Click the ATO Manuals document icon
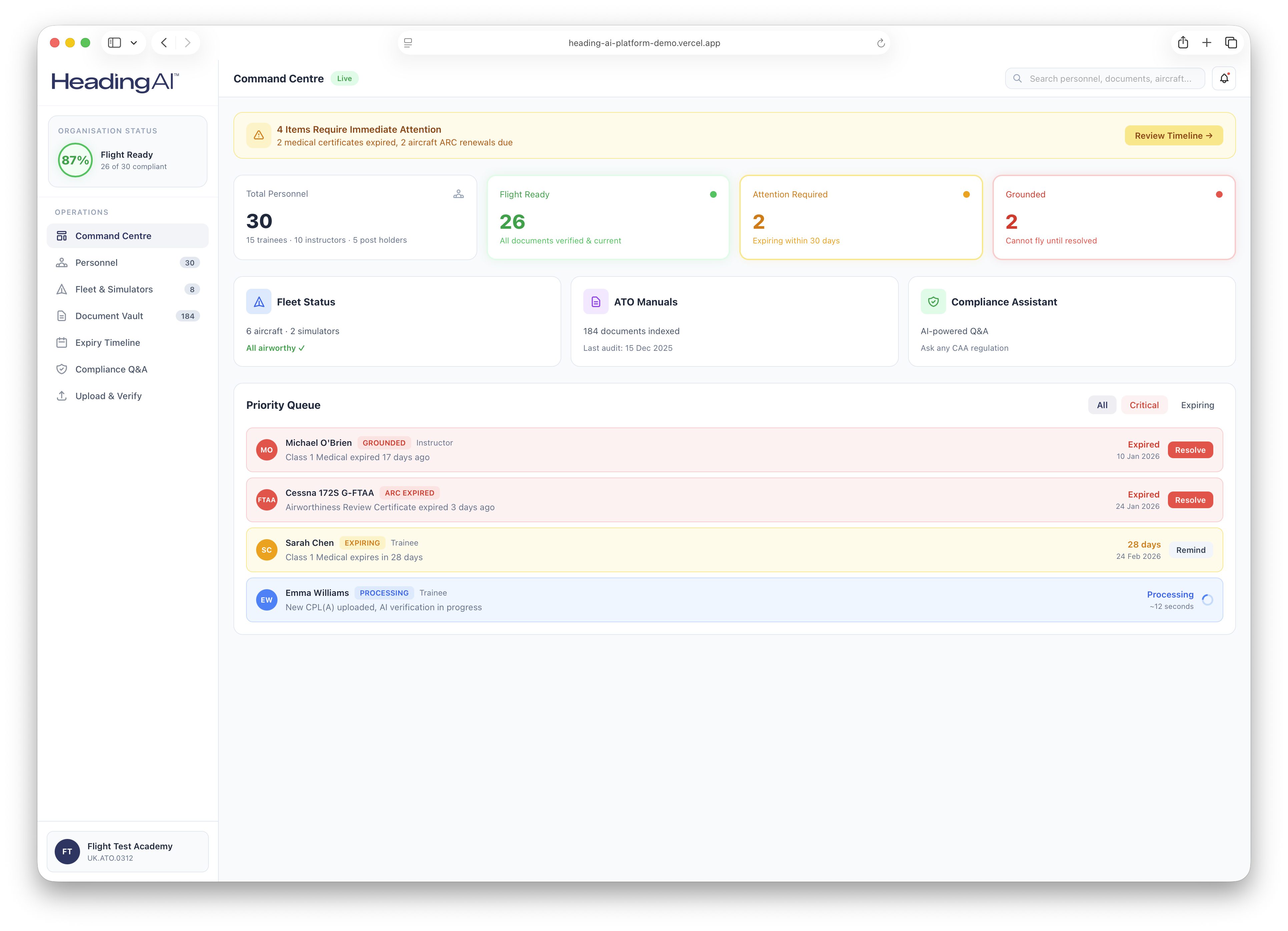The image size is (1288, 931). coord(595,301)
